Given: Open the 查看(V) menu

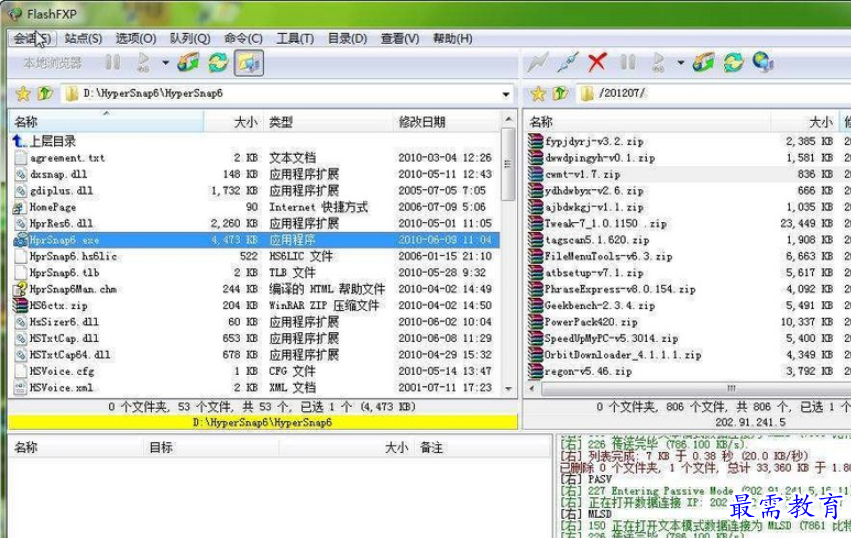Looking at the screenshot, I should click(399, 39).
